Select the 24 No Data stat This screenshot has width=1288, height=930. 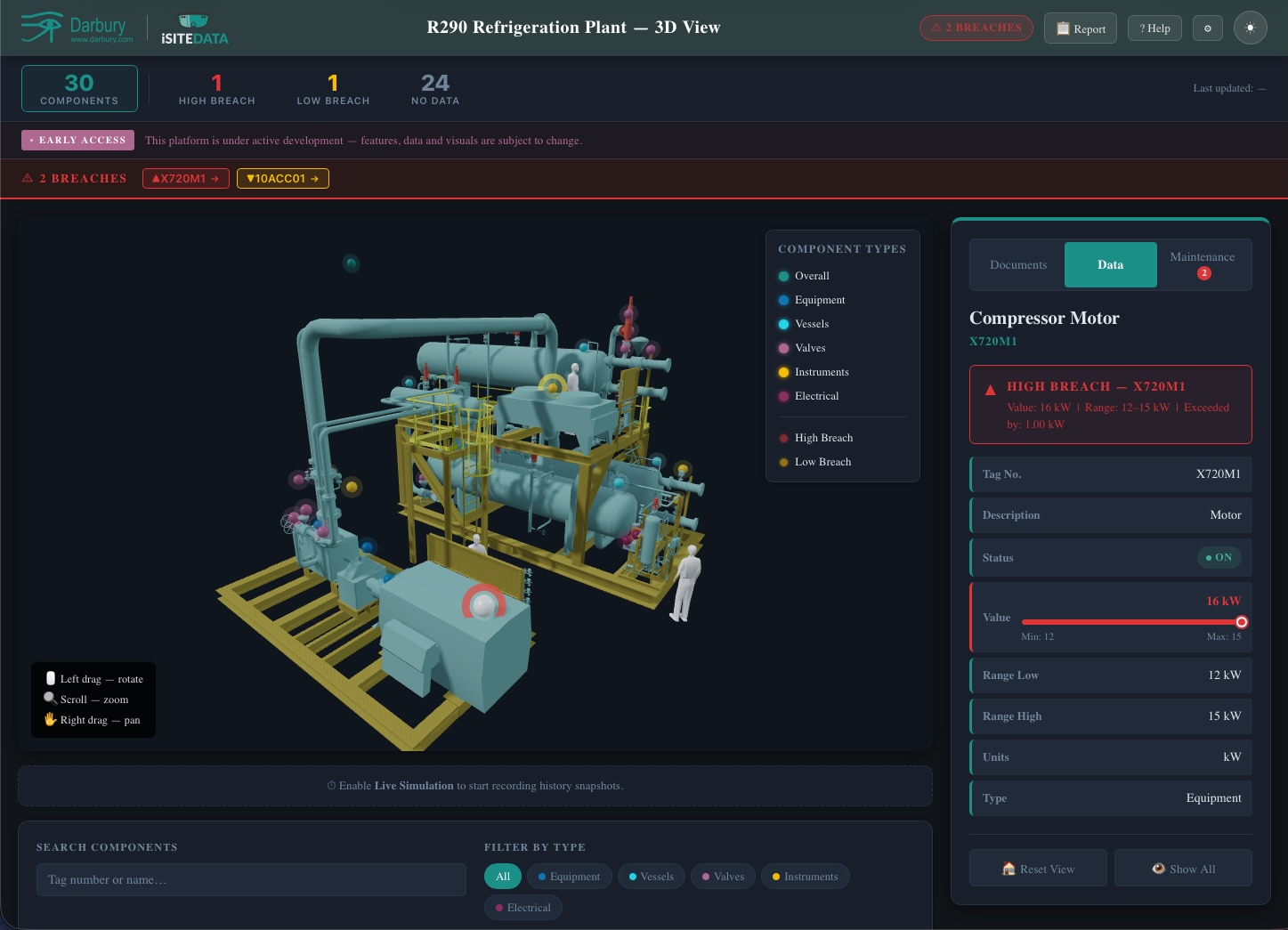pyautogui.click(x=435, y=89)
